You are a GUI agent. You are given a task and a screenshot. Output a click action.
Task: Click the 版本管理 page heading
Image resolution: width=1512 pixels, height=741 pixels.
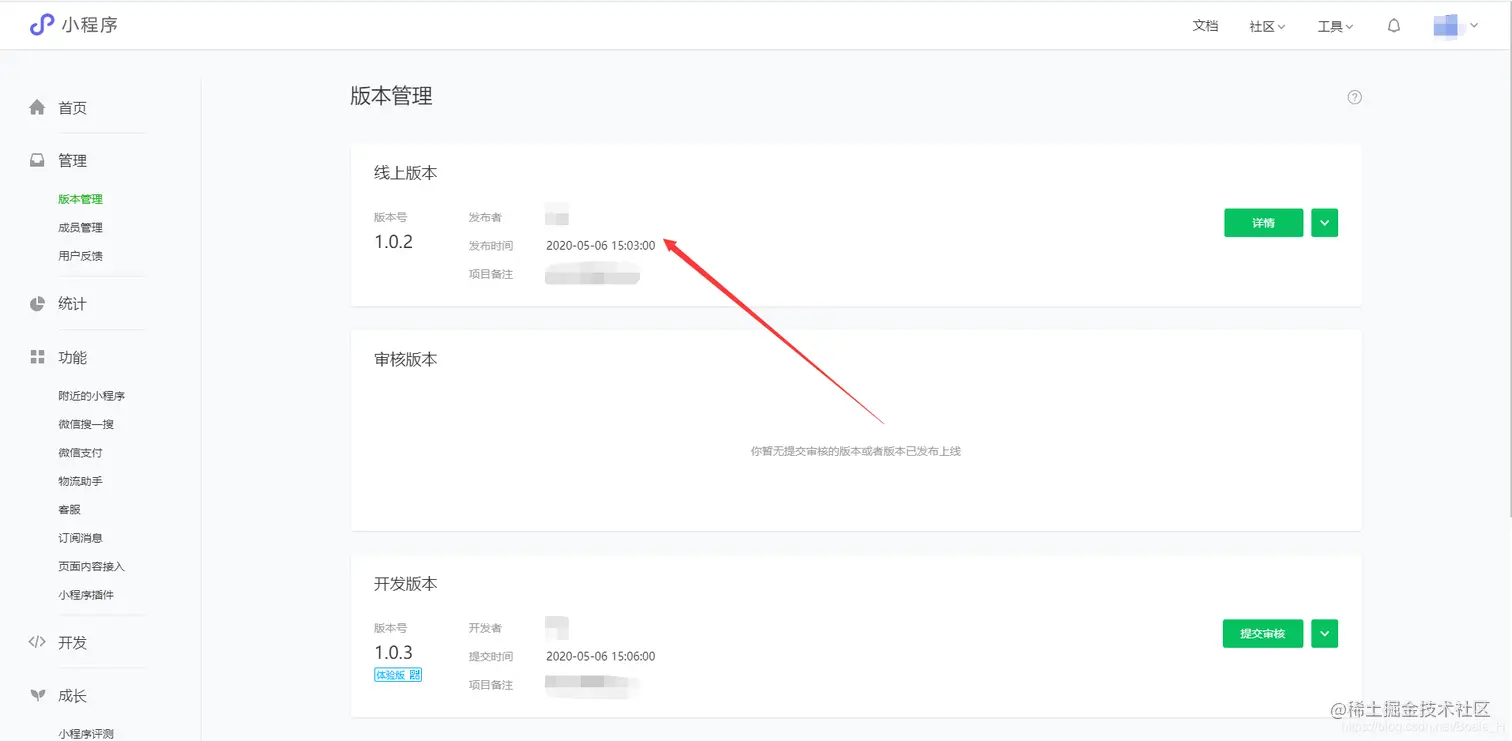(x=391, y=96)
